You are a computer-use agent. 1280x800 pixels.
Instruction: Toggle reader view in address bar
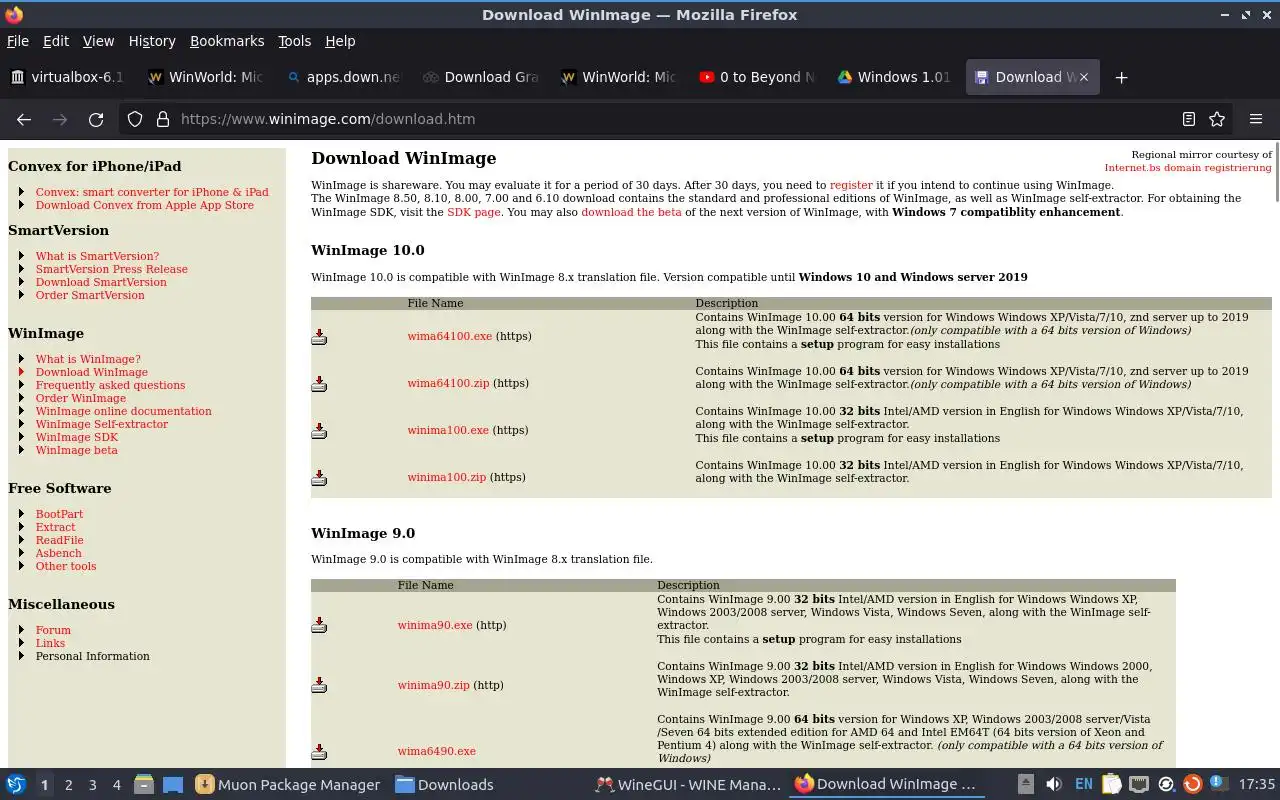click(1189, 119)
